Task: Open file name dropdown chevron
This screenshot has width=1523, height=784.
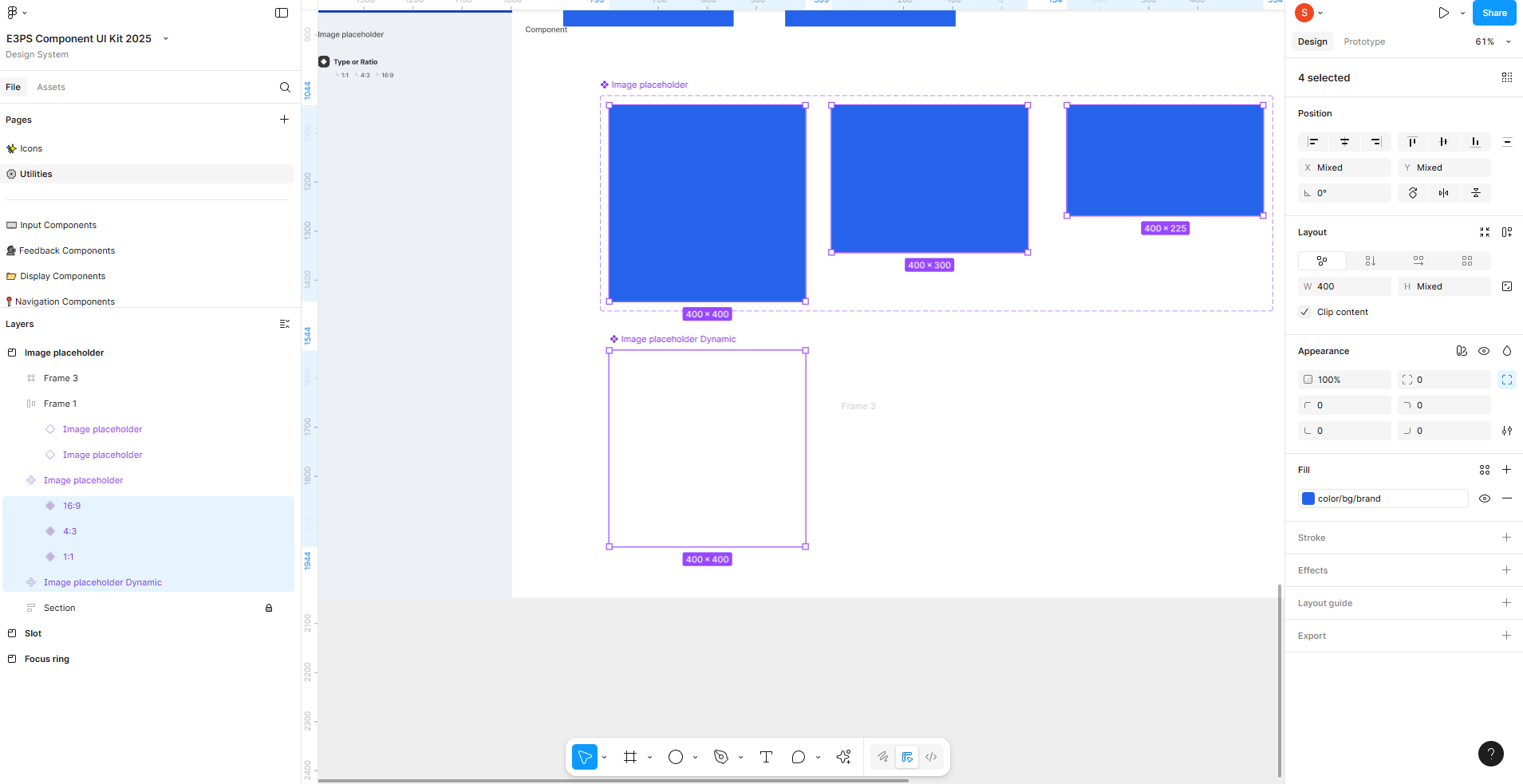Action: [166, 38]
